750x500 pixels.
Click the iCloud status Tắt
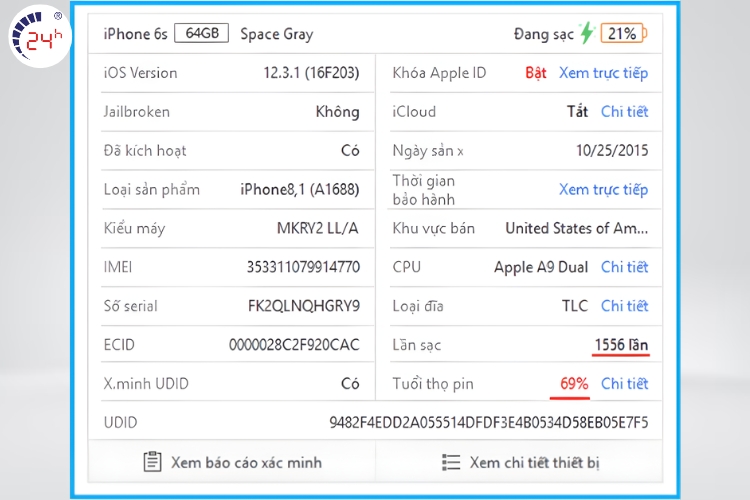coord(577,112)
